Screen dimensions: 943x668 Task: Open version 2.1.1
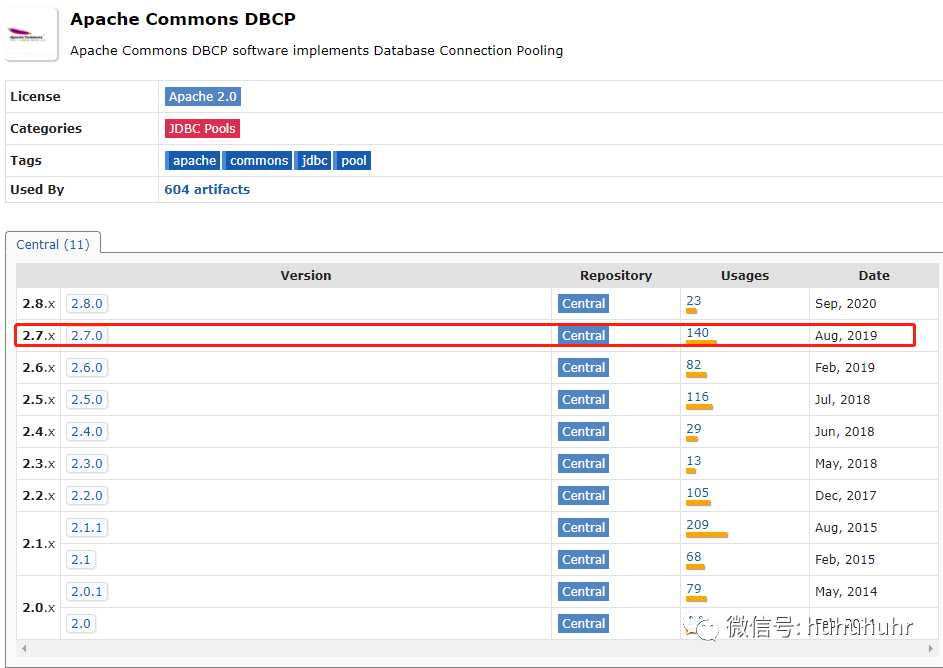87,528
